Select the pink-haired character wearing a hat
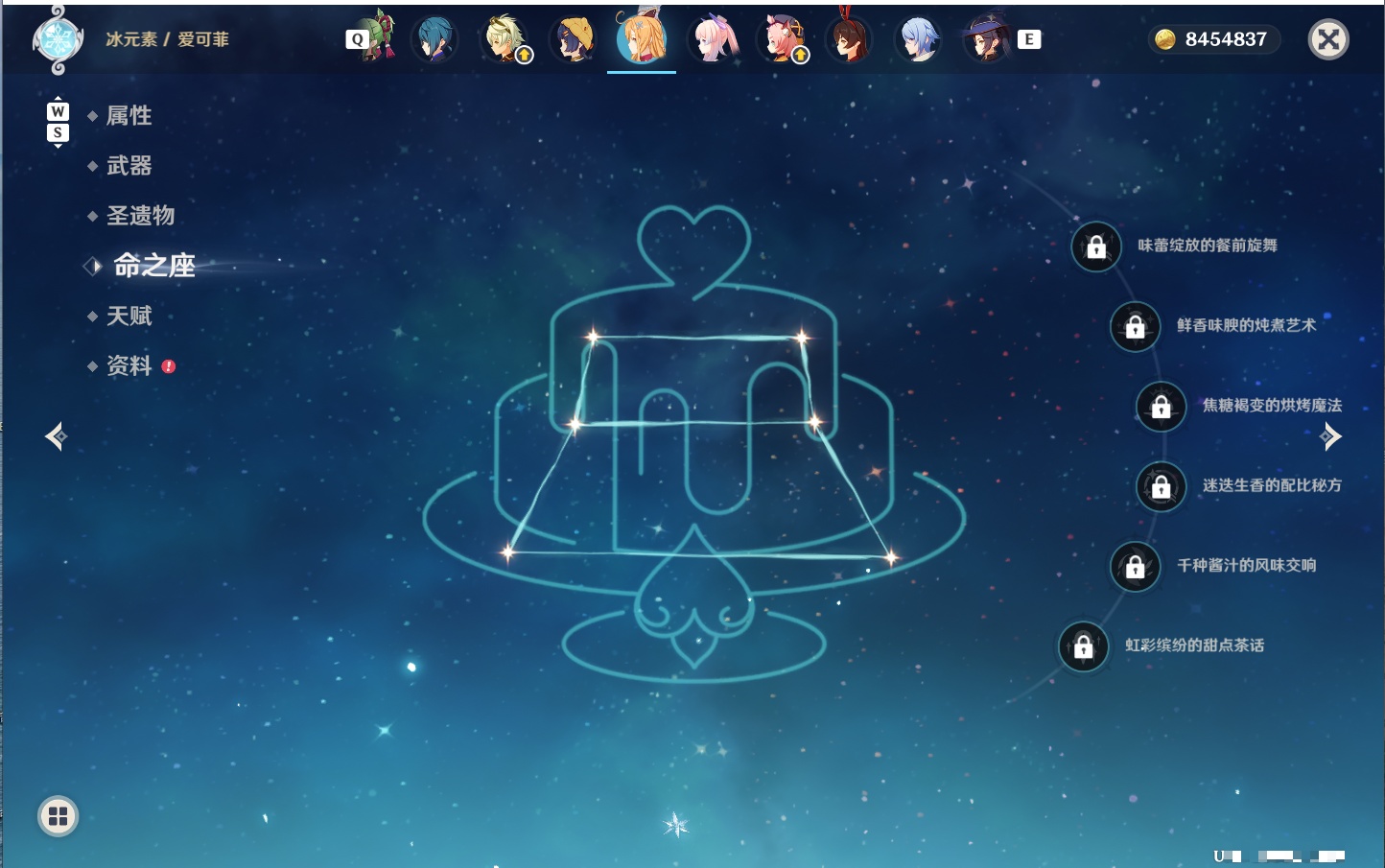Image resolution: width=1385 pixels, height=868 pixels. tap(782, 40)
